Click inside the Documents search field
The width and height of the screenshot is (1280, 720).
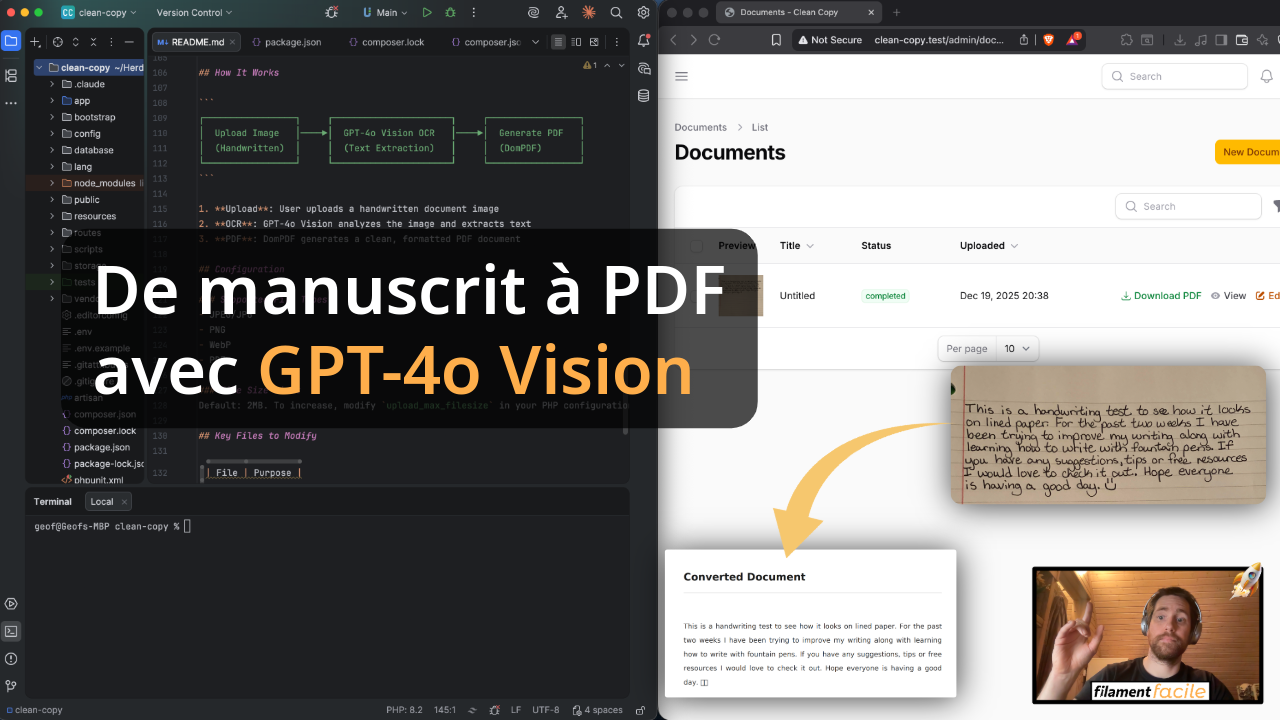click(x=1188, y=206)
